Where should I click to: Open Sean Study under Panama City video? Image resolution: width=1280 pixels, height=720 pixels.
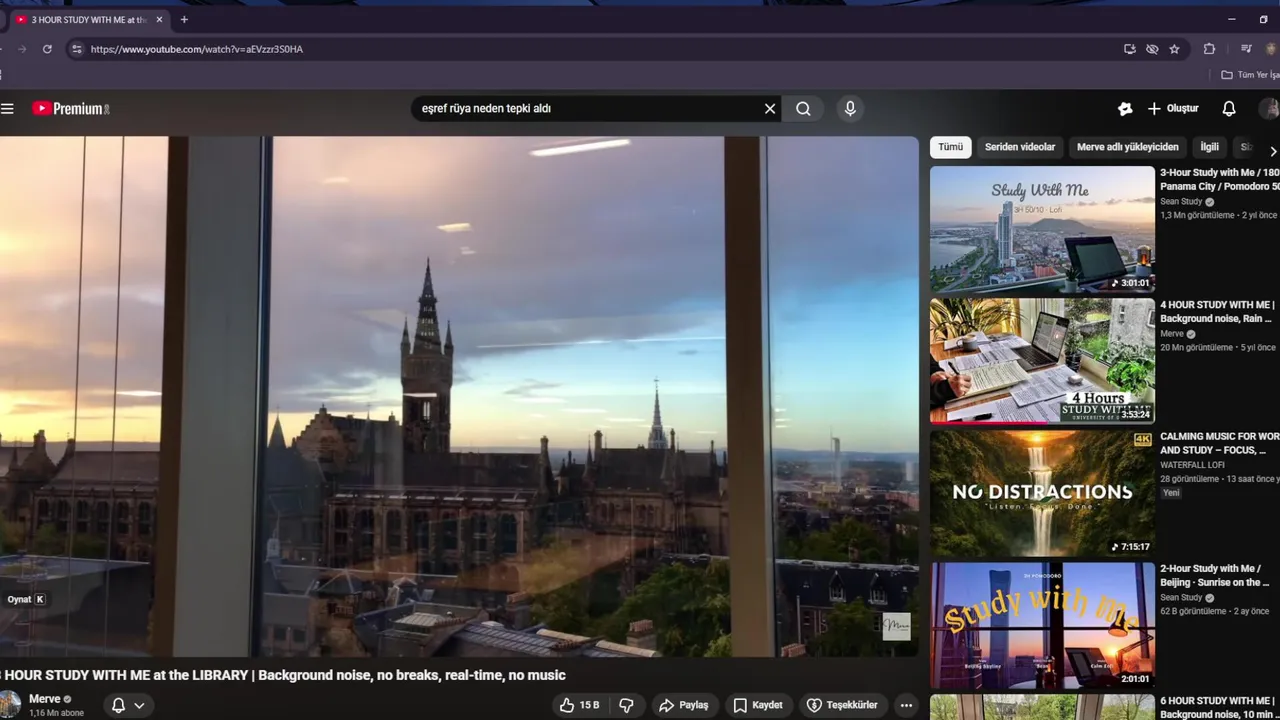coord(1181,201)
